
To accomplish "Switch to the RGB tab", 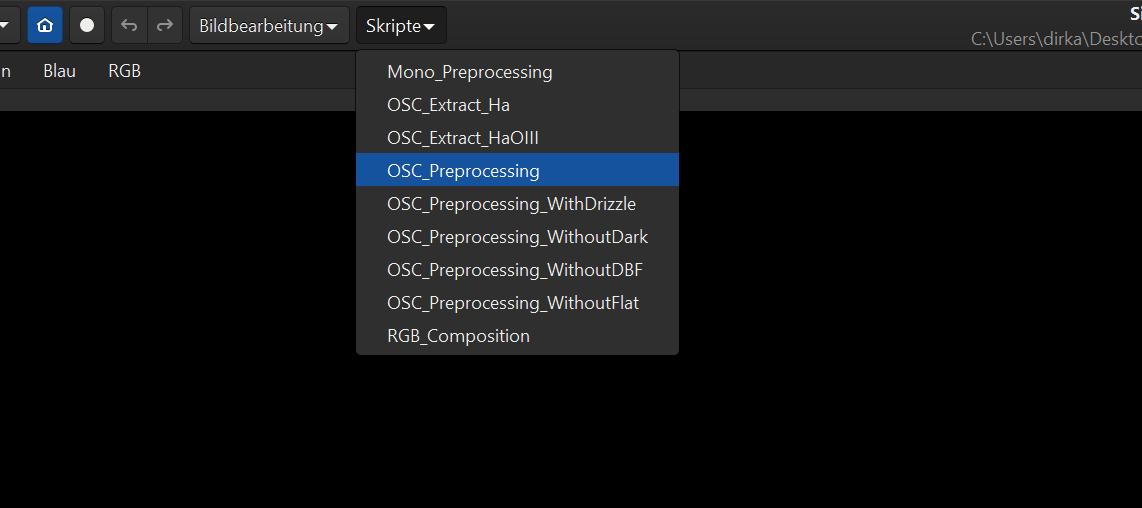I will click(125, 71).
